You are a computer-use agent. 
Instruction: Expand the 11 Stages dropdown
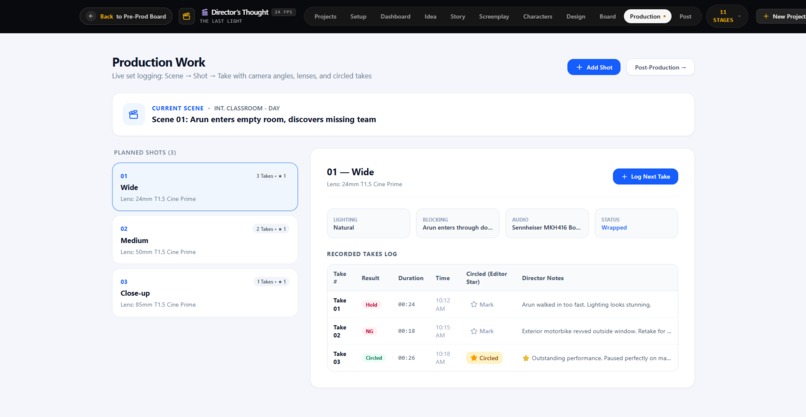coord(727,16)
